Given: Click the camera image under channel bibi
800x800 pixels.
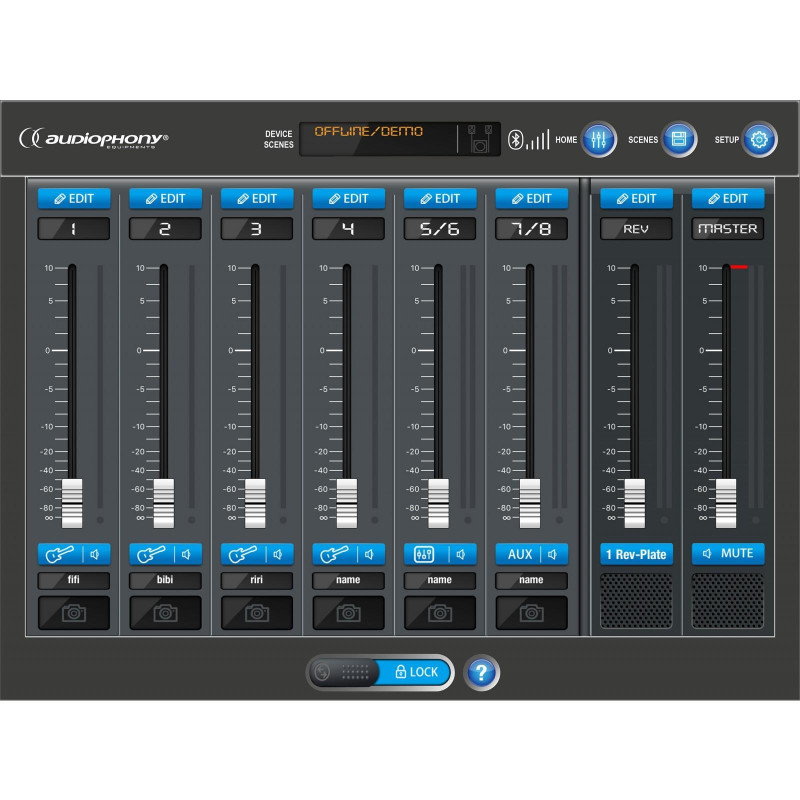Looking at the screenshot, I should (165, 613).
